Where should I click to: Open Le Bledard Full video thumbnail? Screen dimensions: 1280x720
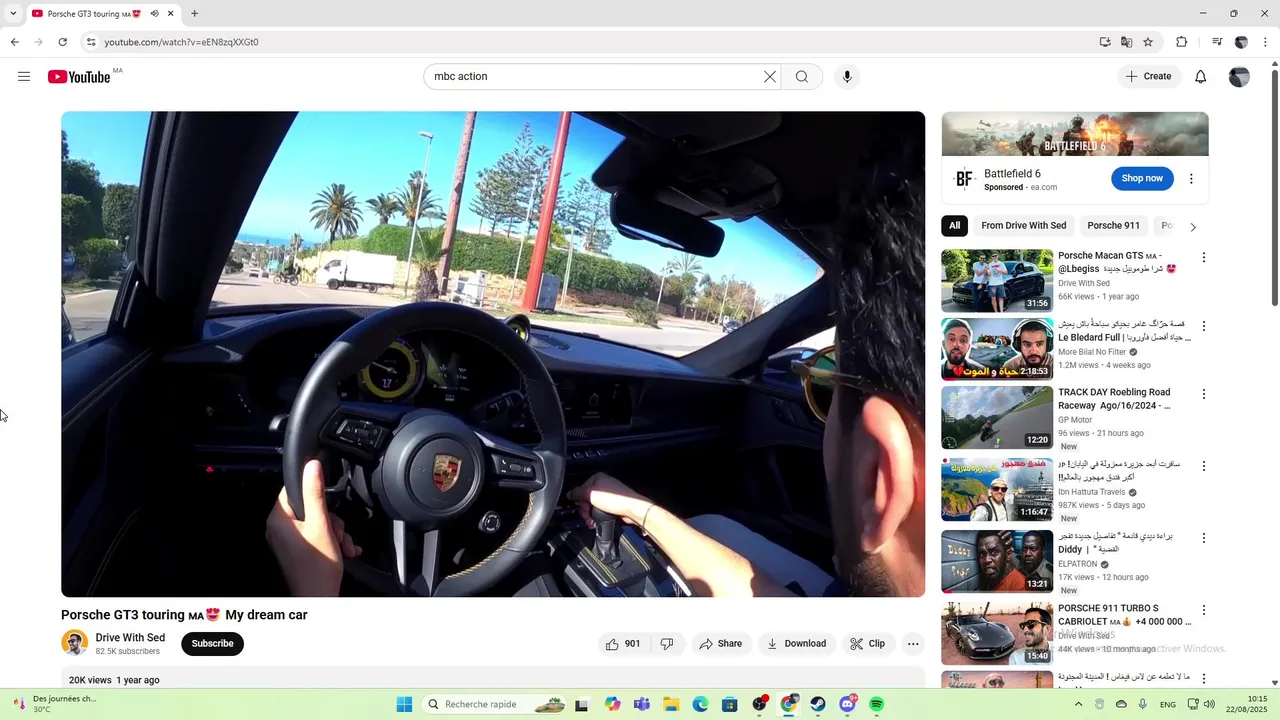pos(997,349)
